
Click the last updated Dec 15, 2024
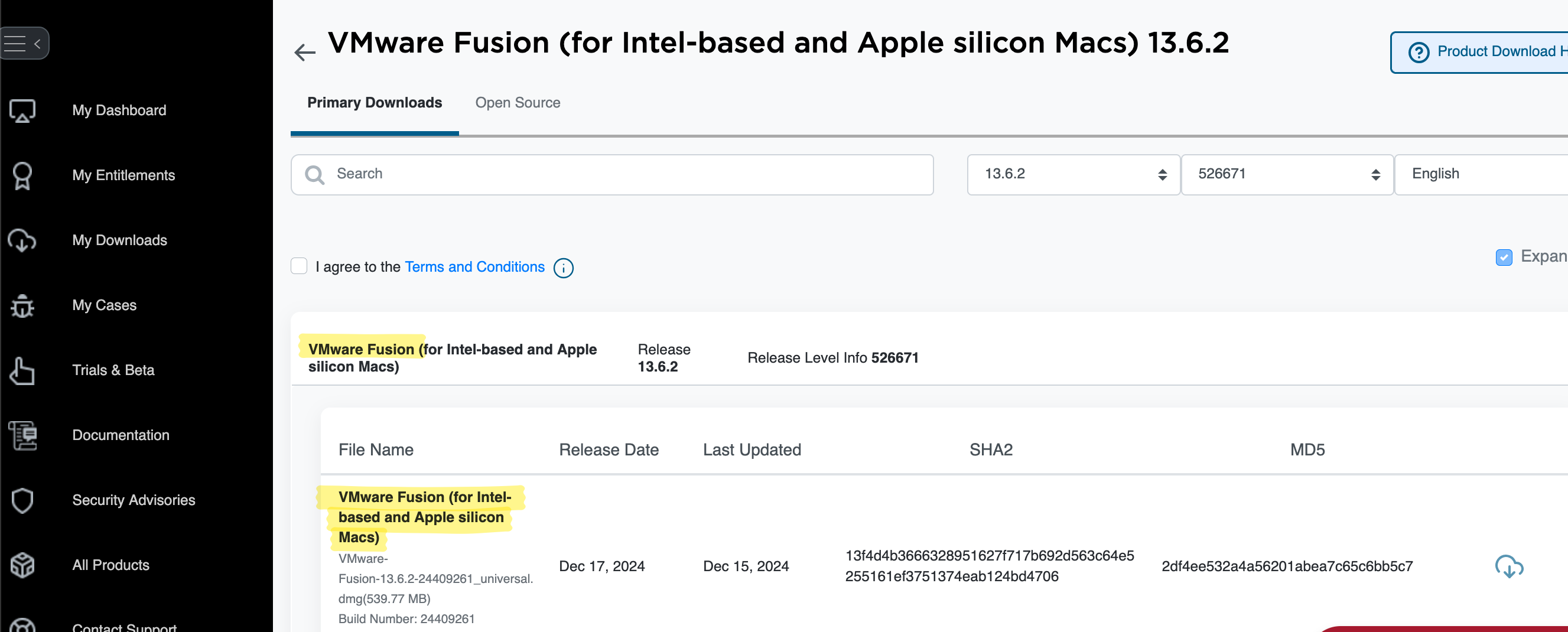pyautogui.click(x=746, y=567)
